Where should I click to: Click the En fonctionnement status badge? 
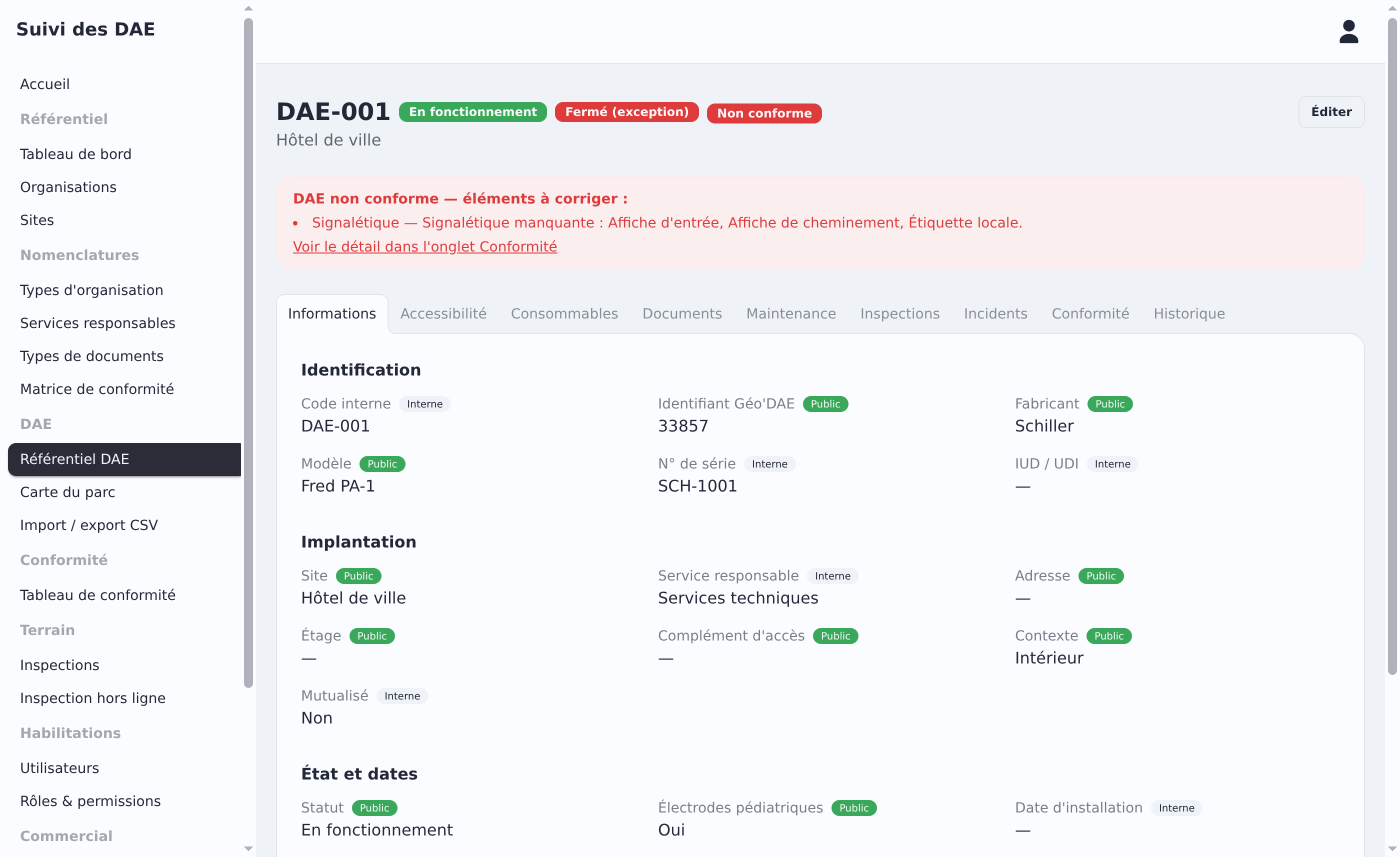tap(472, 112)
